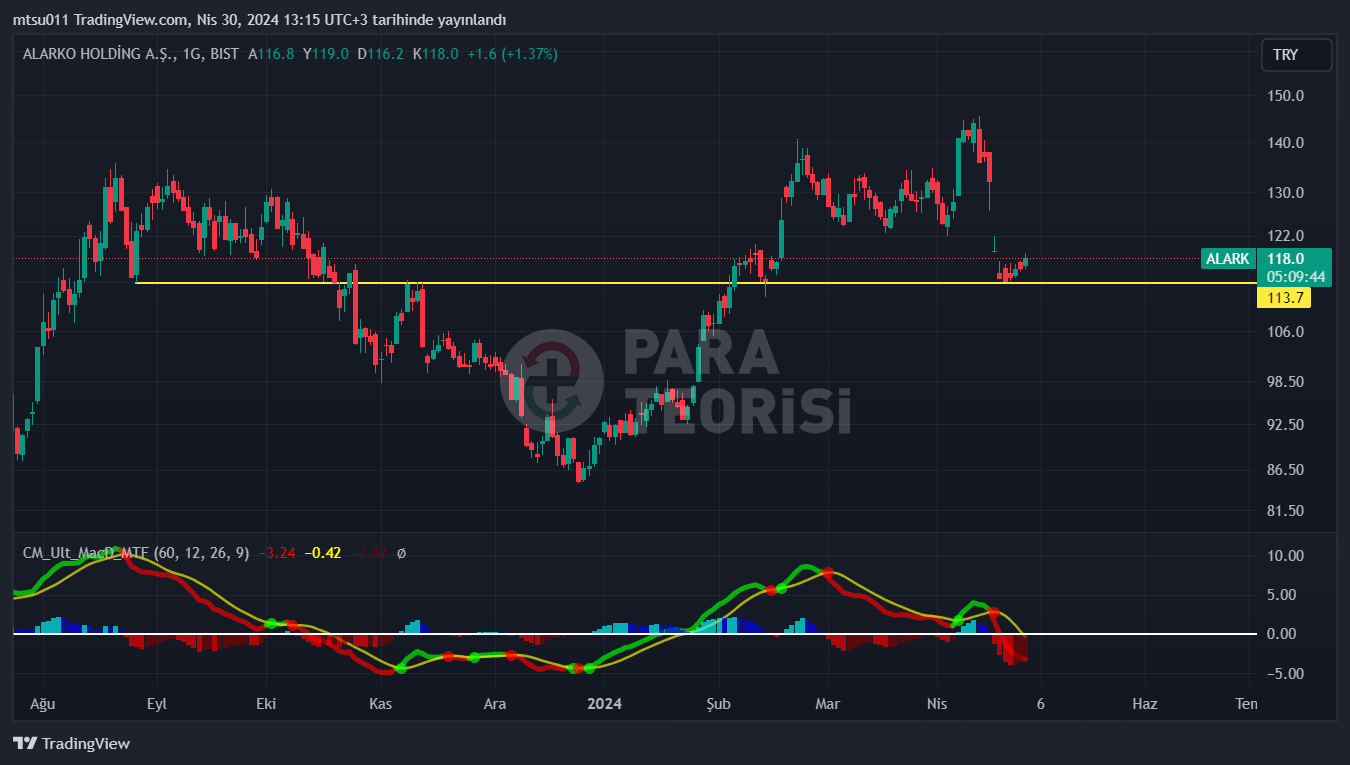Click the TradingView logo at bottom left
This screenshot has width=1350, height=765.
71,743
